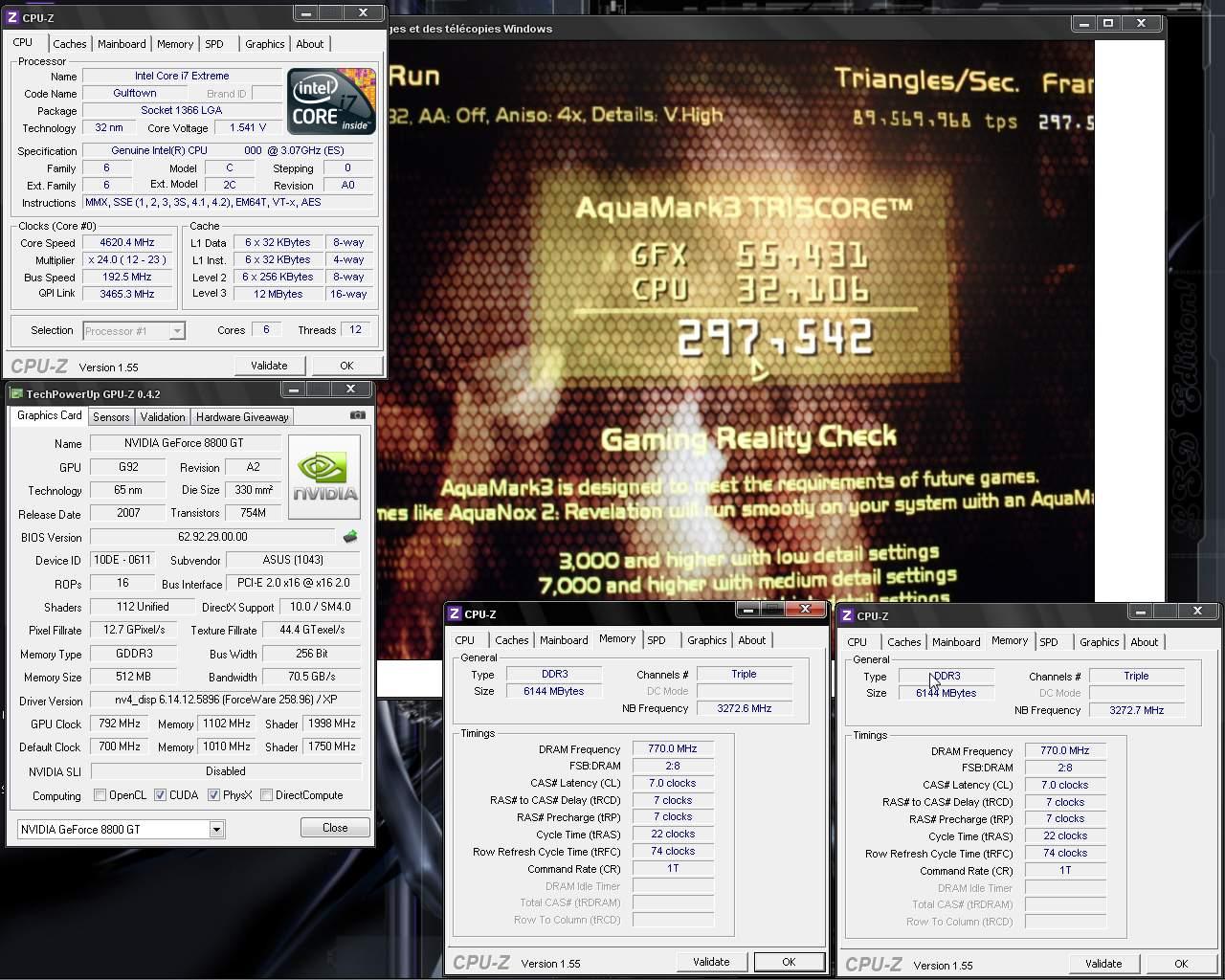Switch to Sensors tab in GPU-Z

pyautogui.click(x=111, y=417)
